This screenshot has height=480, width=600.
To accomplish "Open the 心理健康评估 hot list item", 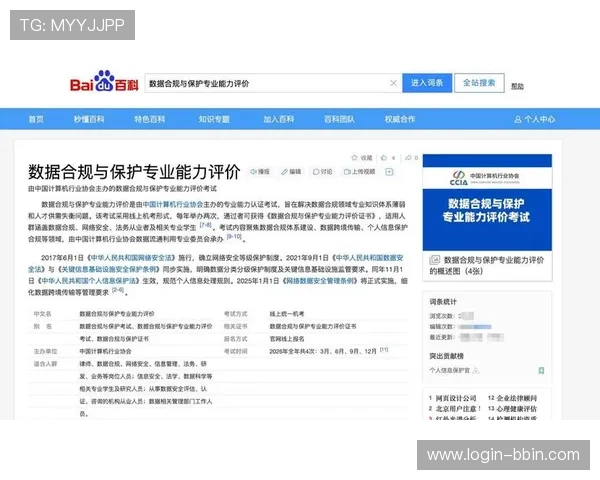I will [x=517, y=409].
